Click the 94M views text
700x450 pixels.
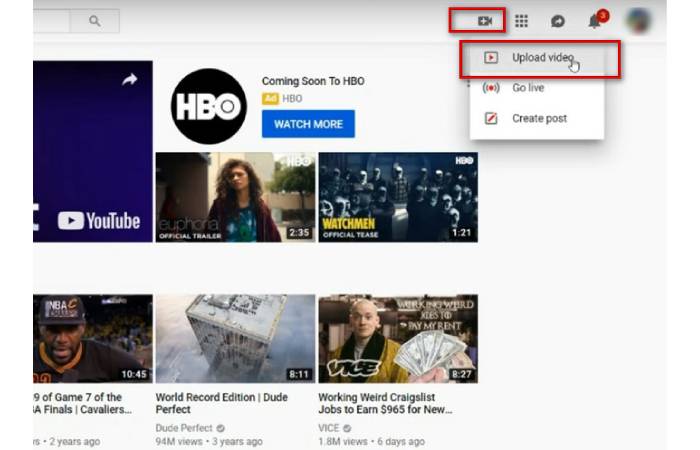click(179, 442)
